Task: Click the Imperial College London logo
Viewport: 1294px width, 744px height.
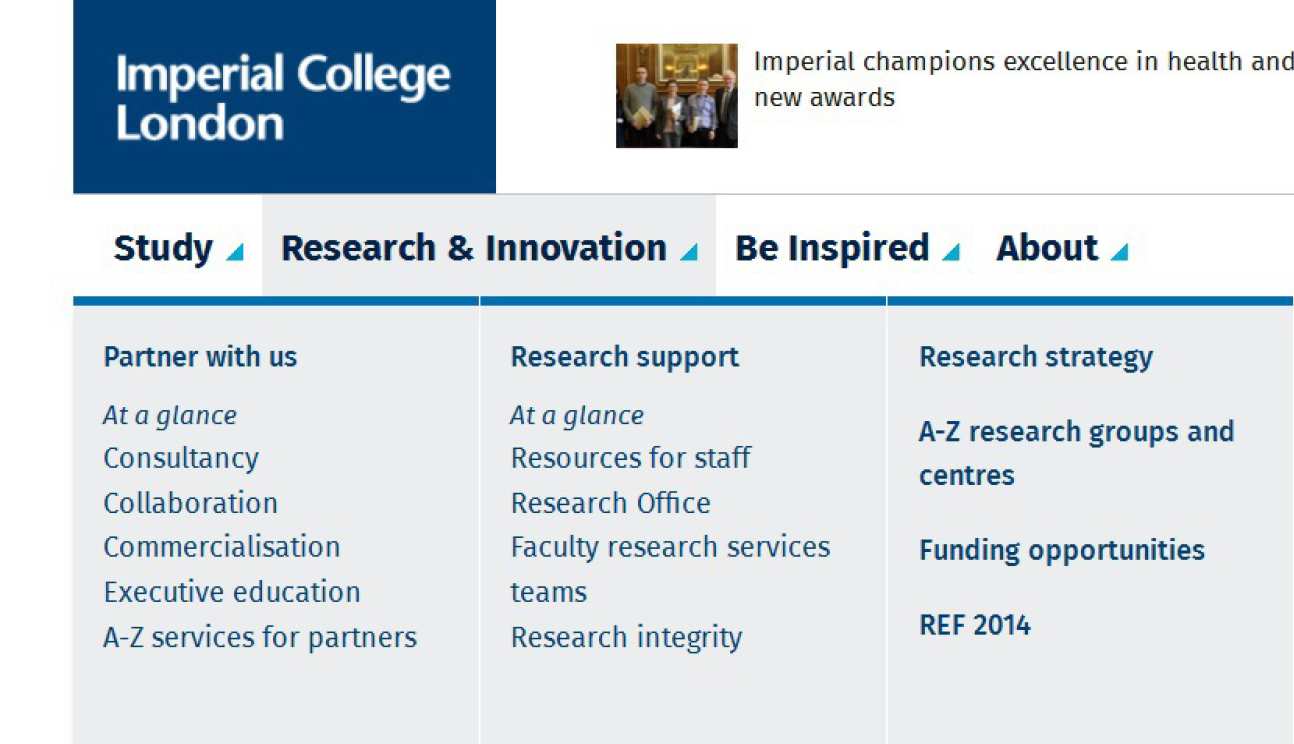Action: coord(283,97)
